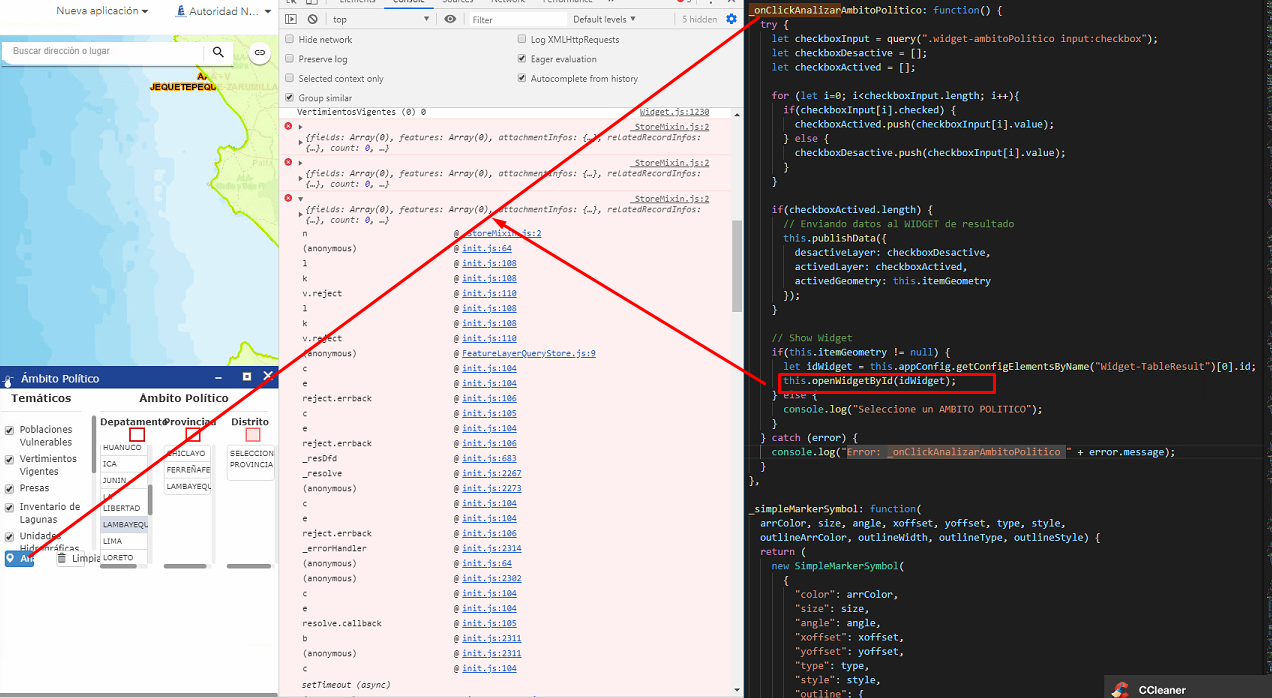Image resolution: width=1272 pixels, height=698 pixels.
Task: Click the magnifier icon in map search box
Action: pos(219,52)
